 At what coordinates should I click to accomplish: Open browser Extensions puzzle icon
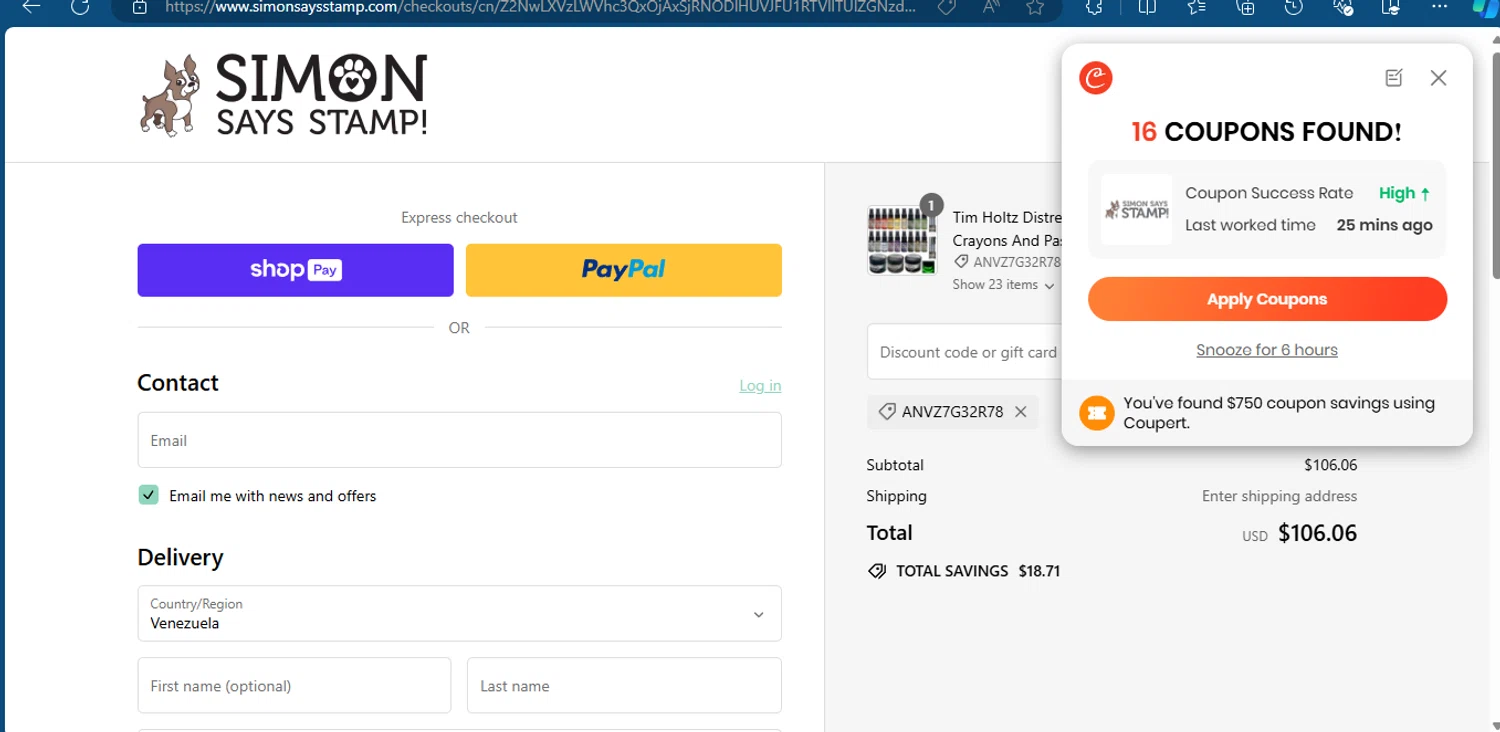[1094, 7]
